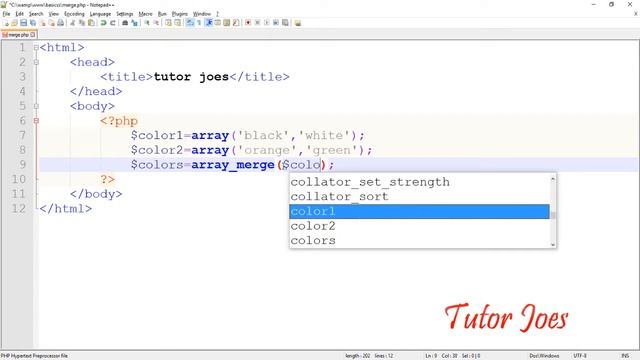Open the Run menu

point(162,14)
